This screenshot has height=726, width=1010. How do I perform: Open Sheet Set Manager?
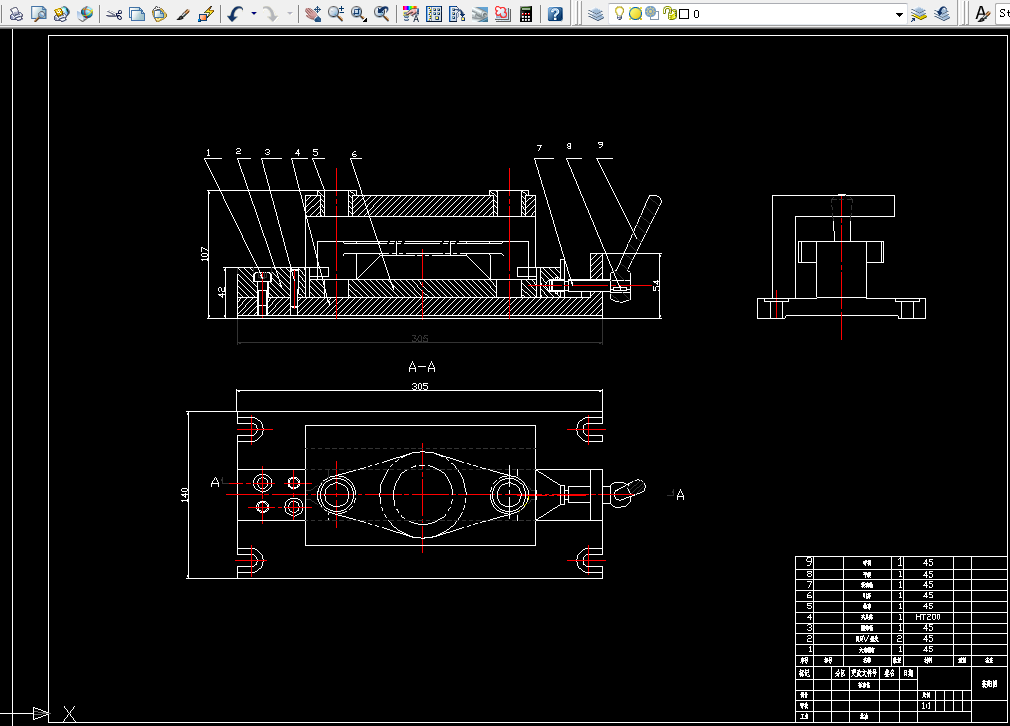click(480, 14)
